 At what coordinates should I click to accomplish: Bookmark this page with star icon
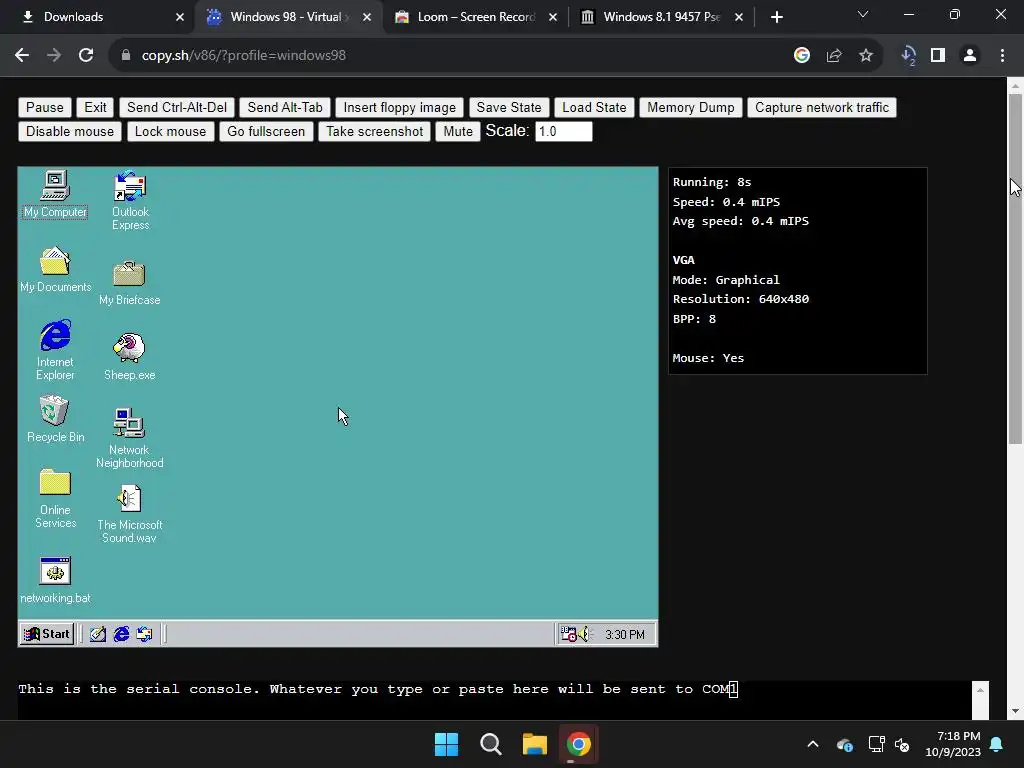pos(866,56)
